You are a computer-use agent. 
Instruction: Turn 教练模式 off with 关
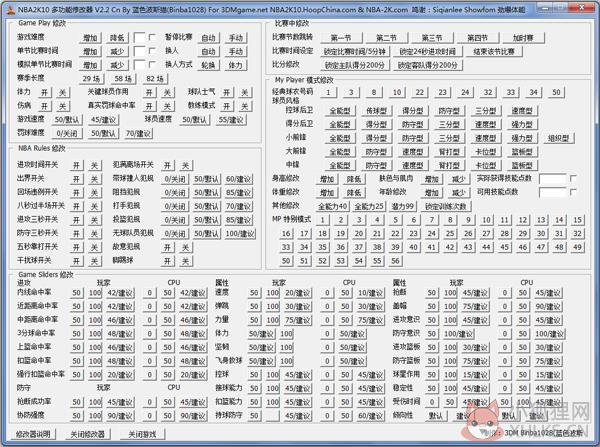[x=245, y=106]
